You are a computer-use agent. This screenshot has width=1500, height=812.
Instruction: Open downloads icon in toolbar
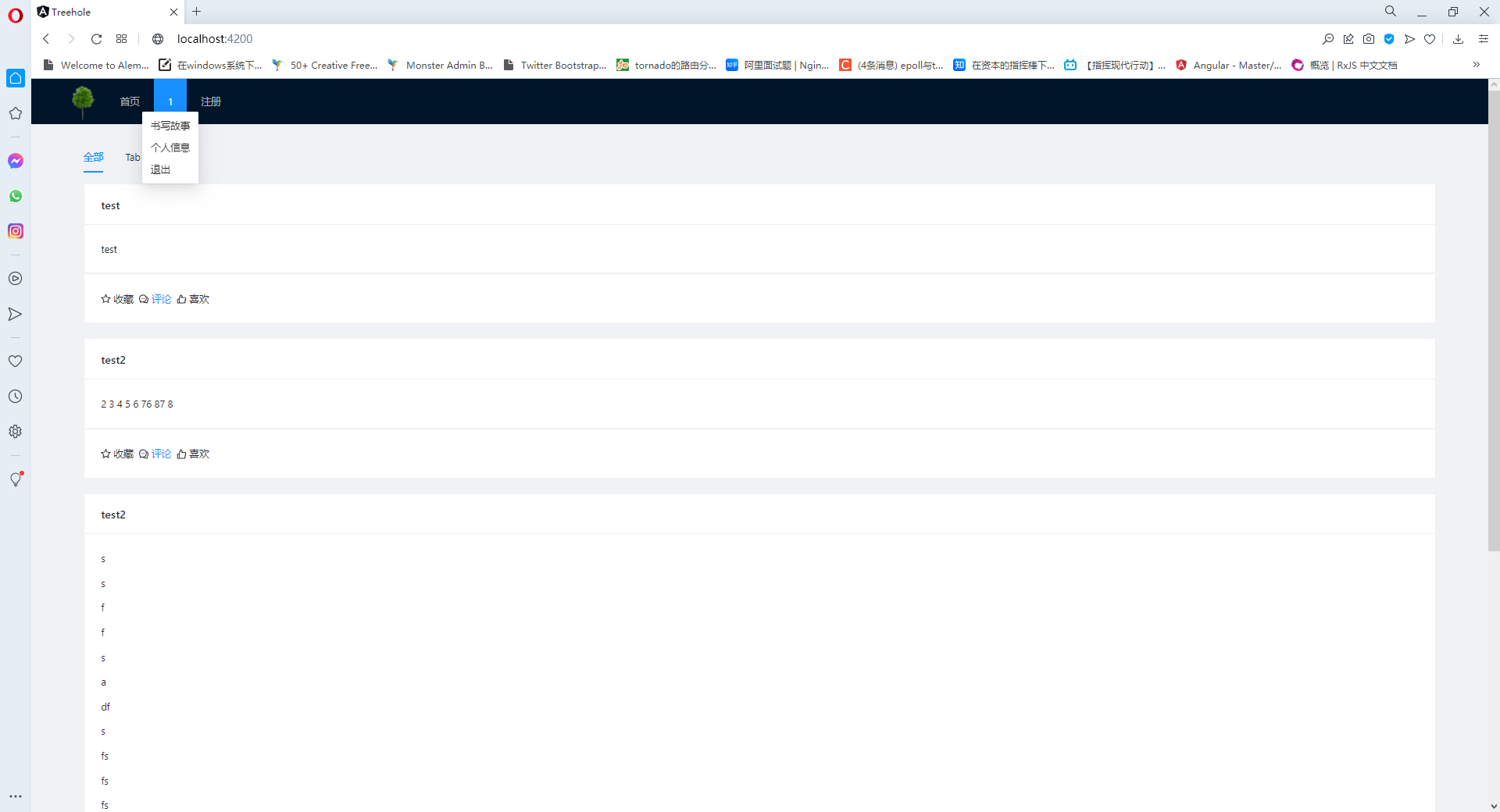1458,39
